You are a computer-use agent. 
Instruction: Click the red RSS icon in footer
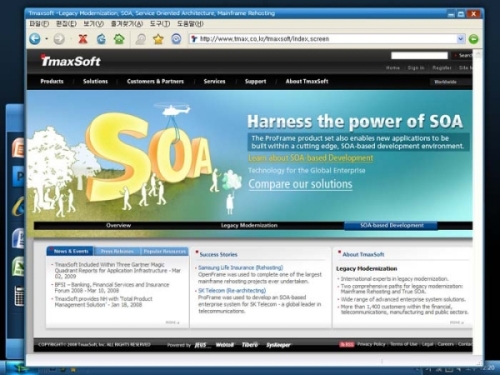click(x=346, y=344)
